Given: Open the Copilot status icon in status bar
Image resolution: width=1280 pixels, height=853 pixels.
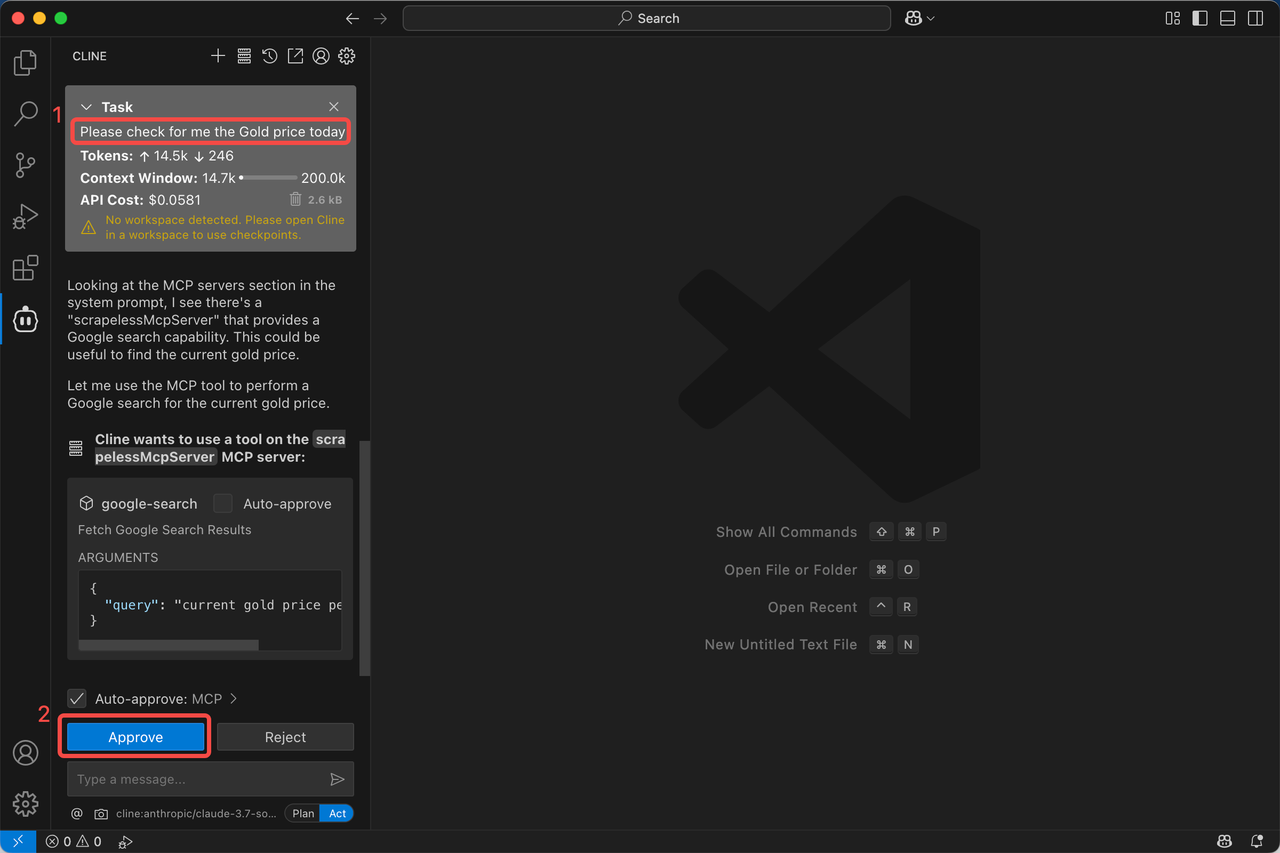Looking at the screenshot, I should click(x=1224, y=842).
